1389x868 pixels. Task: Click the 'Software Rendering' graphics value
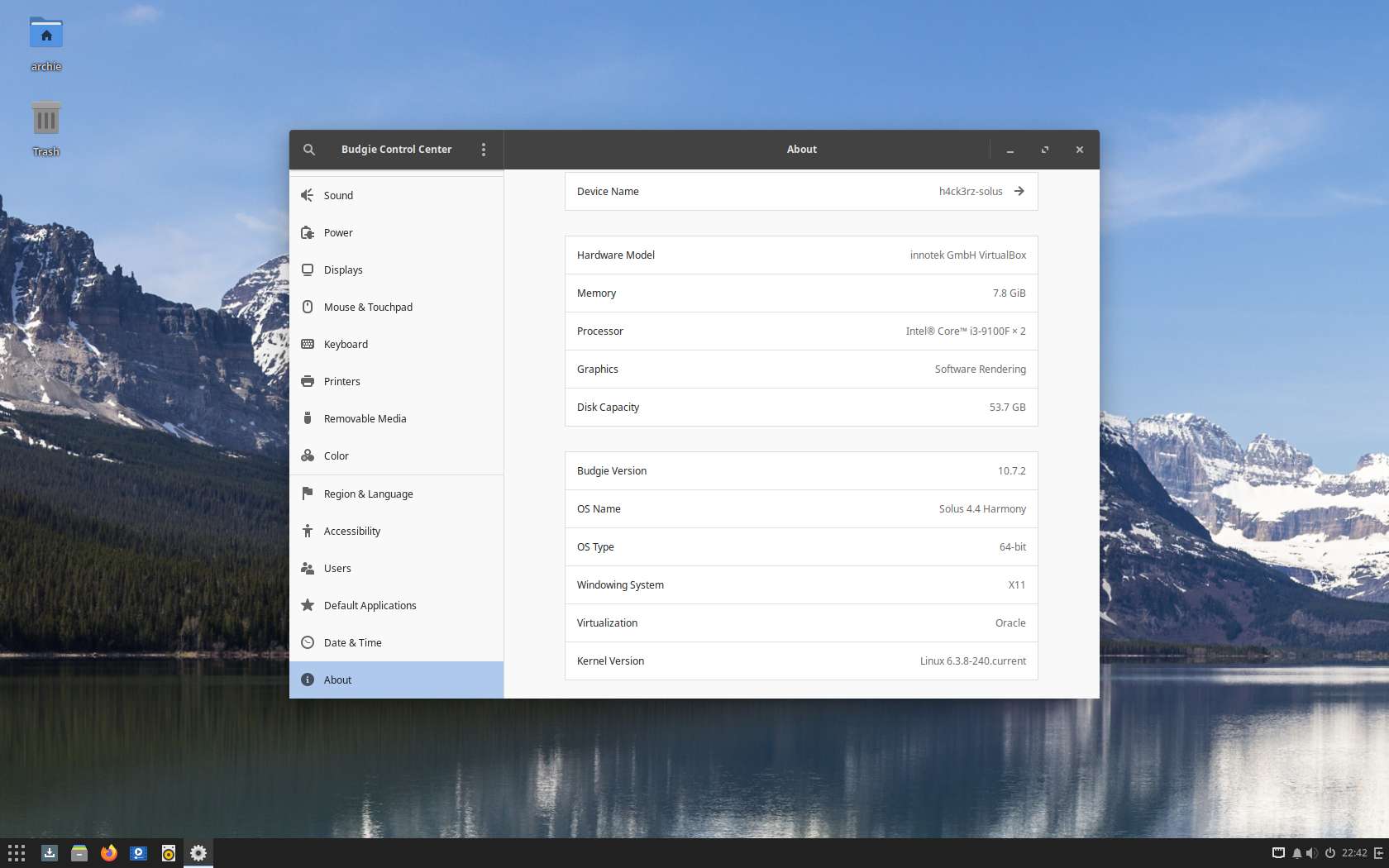tap(981, 369)
